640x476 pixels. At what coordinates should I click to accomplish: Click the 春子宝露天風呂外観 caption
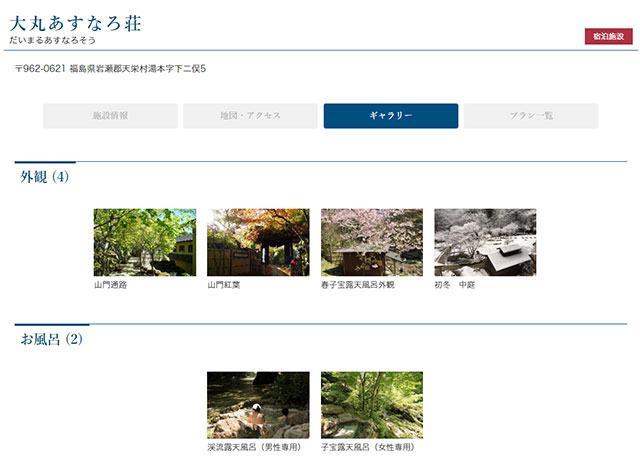(358, 285)
